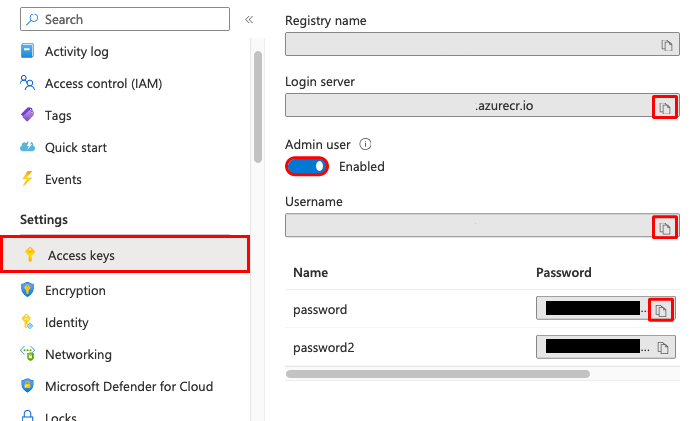
Task: Click the Tags purple tag icon
Action: [x=27, y=115]
